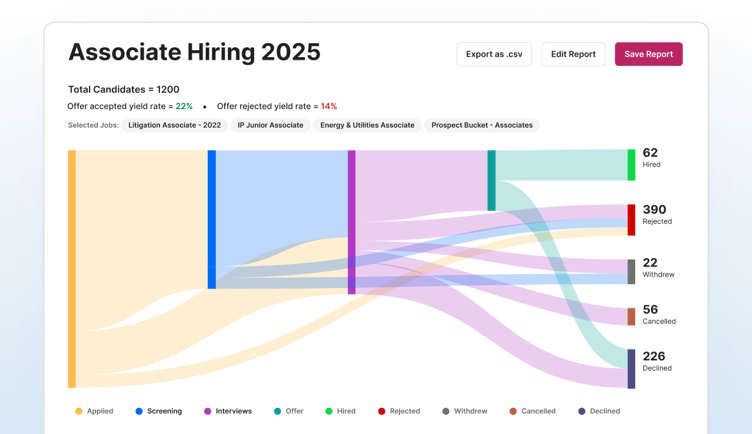
Task: Click the red Rejected legend dot
Action: pyautogui.click(x=382, y=411)
